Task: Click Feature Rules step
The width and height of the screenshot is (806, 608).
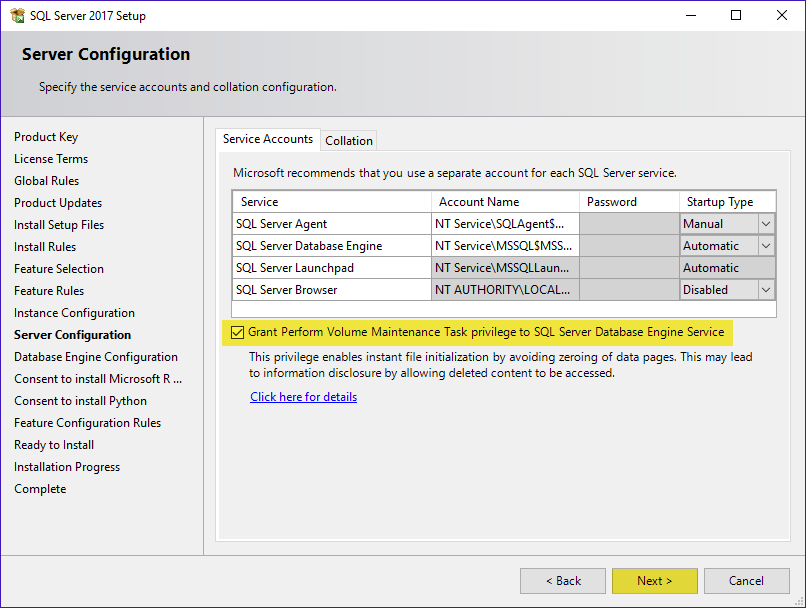Action: 49,291
